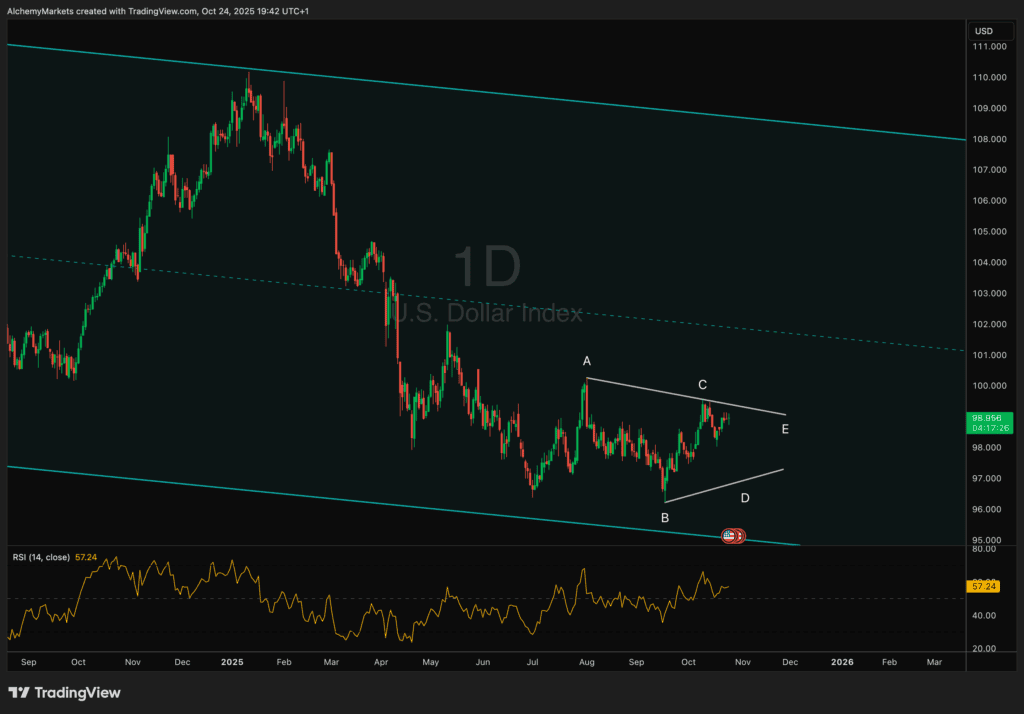Click the U.S. Dollar Index title text
Screen dimensions: 1024x714
(x=485, y=314)
